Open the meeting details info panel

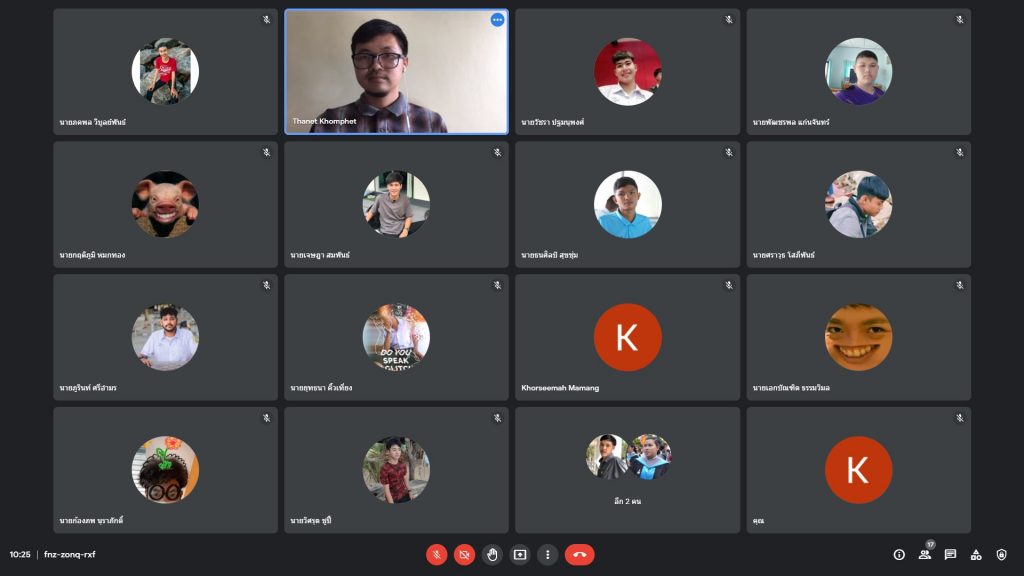tap(897, 554)
